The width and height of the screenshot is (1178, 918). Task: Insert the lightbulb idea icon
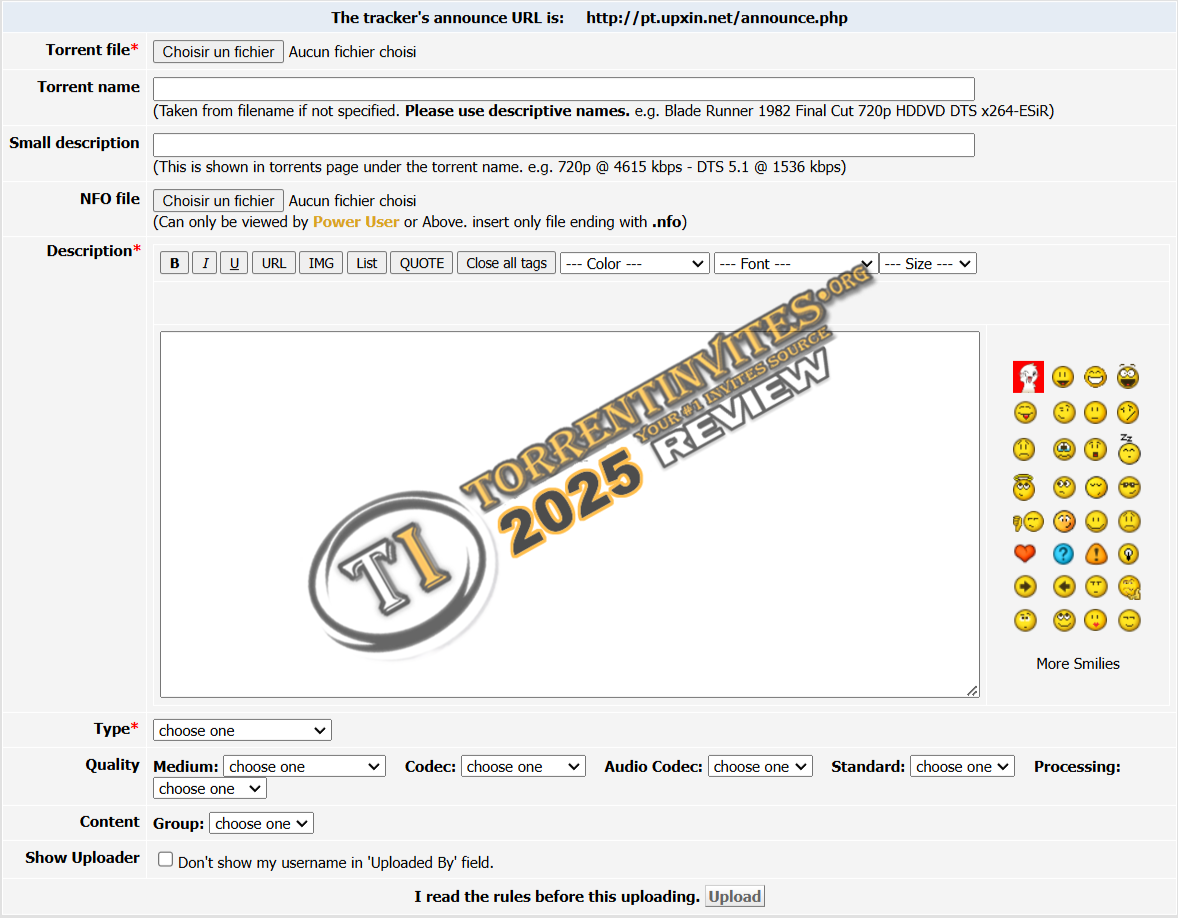[1128, 554]
